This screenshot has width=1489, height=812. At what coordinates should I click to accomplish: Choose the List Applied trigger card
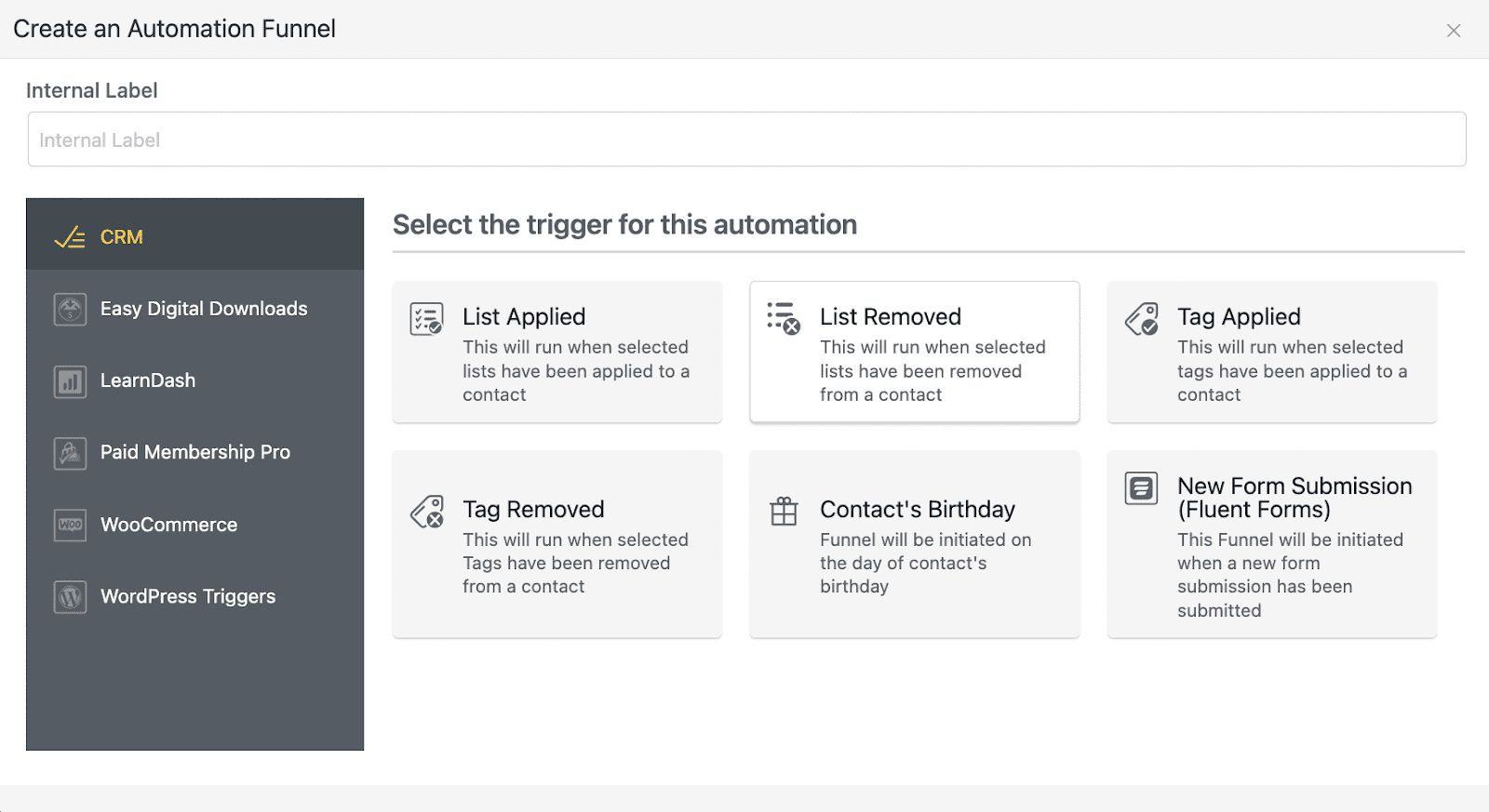(x=557, y=353)
